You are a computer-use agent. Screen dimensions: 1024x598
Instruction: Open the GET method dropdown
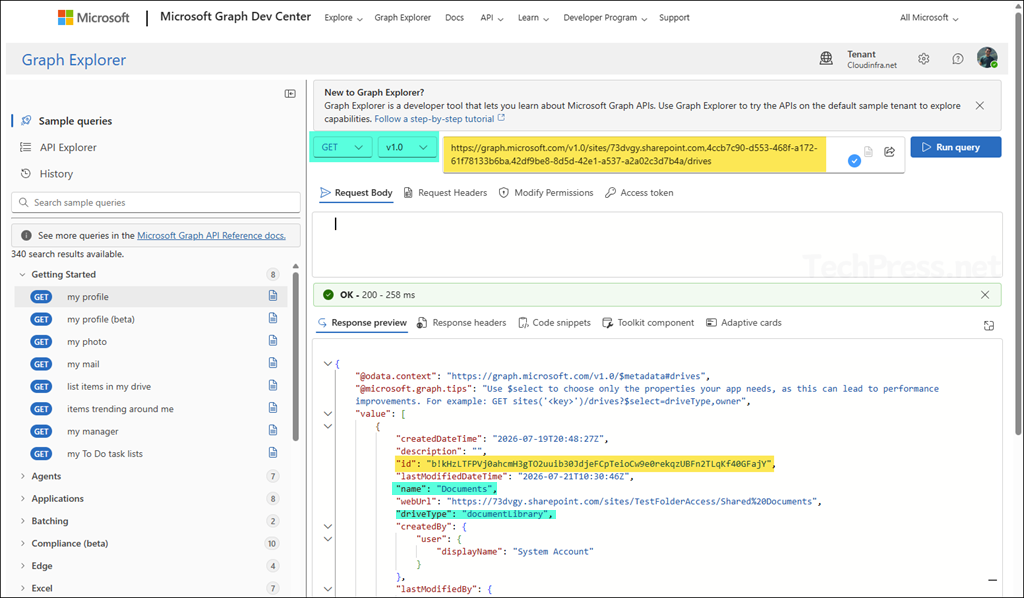[343, 148]
